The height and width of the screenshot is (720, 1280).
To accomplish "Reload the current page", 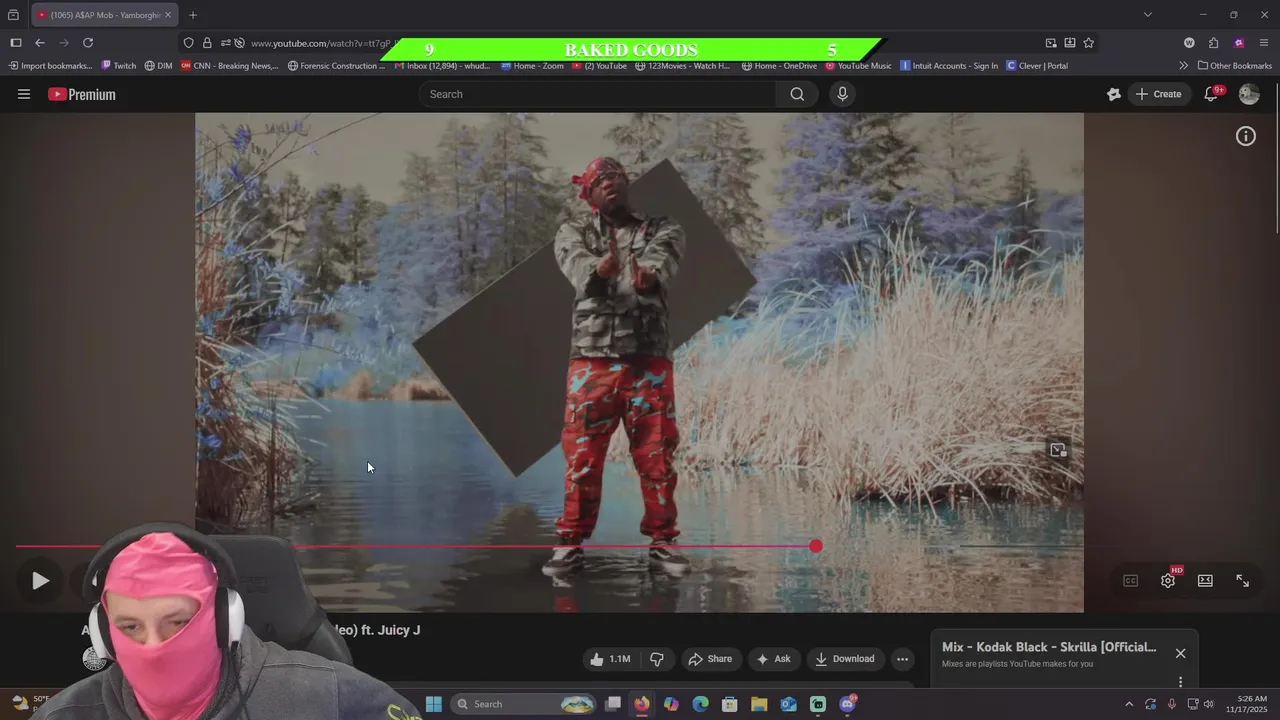I will (x=88, y=43).
